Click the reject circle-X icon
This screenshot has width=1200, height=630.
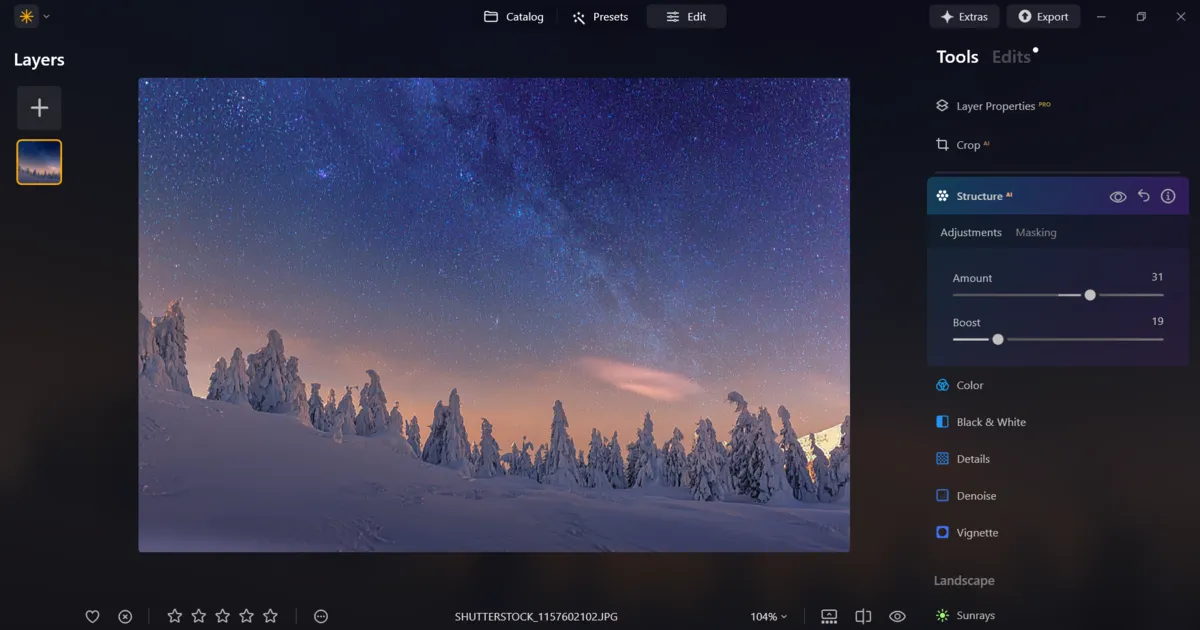pyautogui.click(x=125, y=617)
